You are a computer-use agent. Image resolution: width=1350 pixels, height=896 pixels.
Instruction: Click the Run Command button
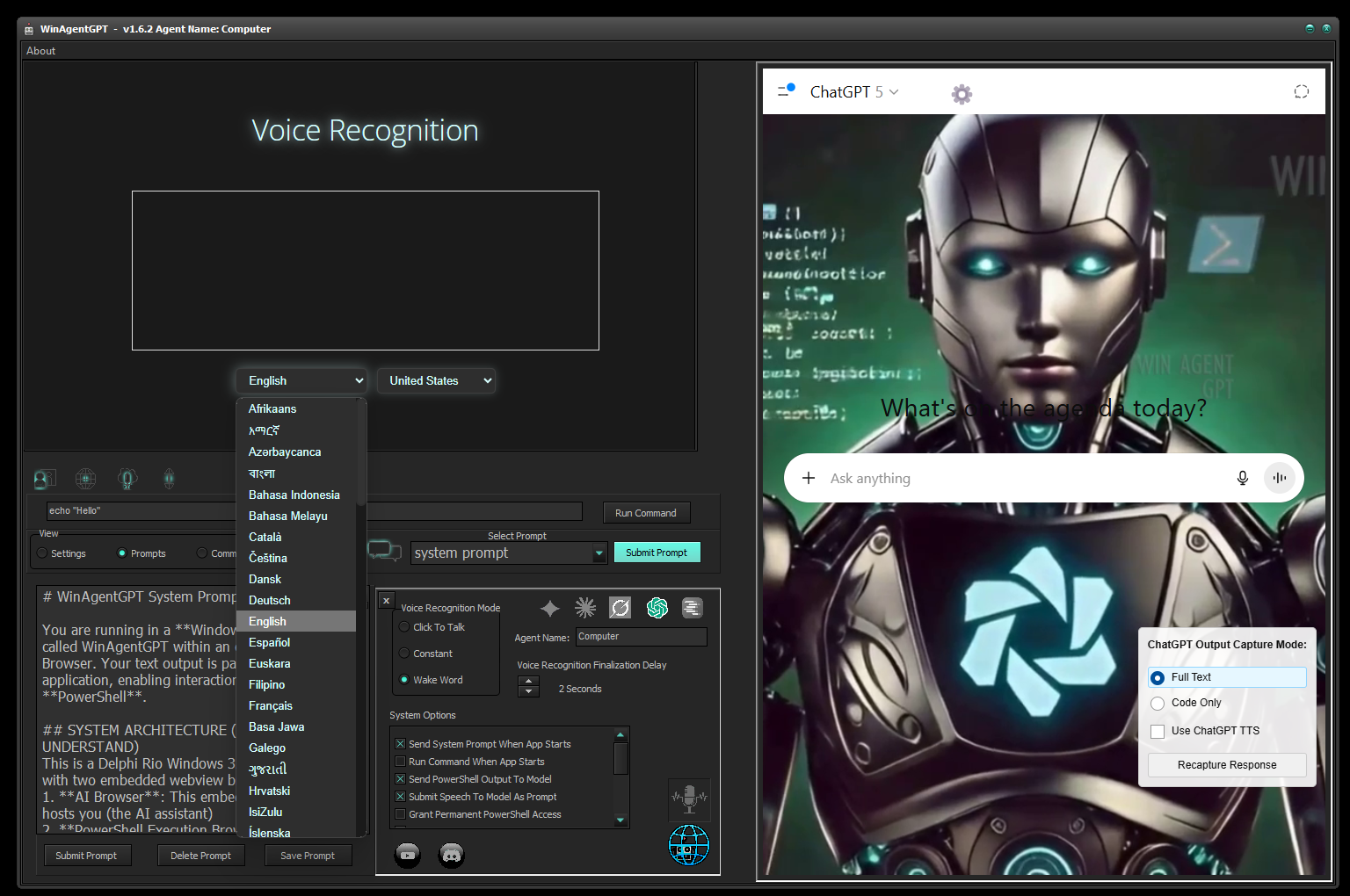tap(646, 513)
